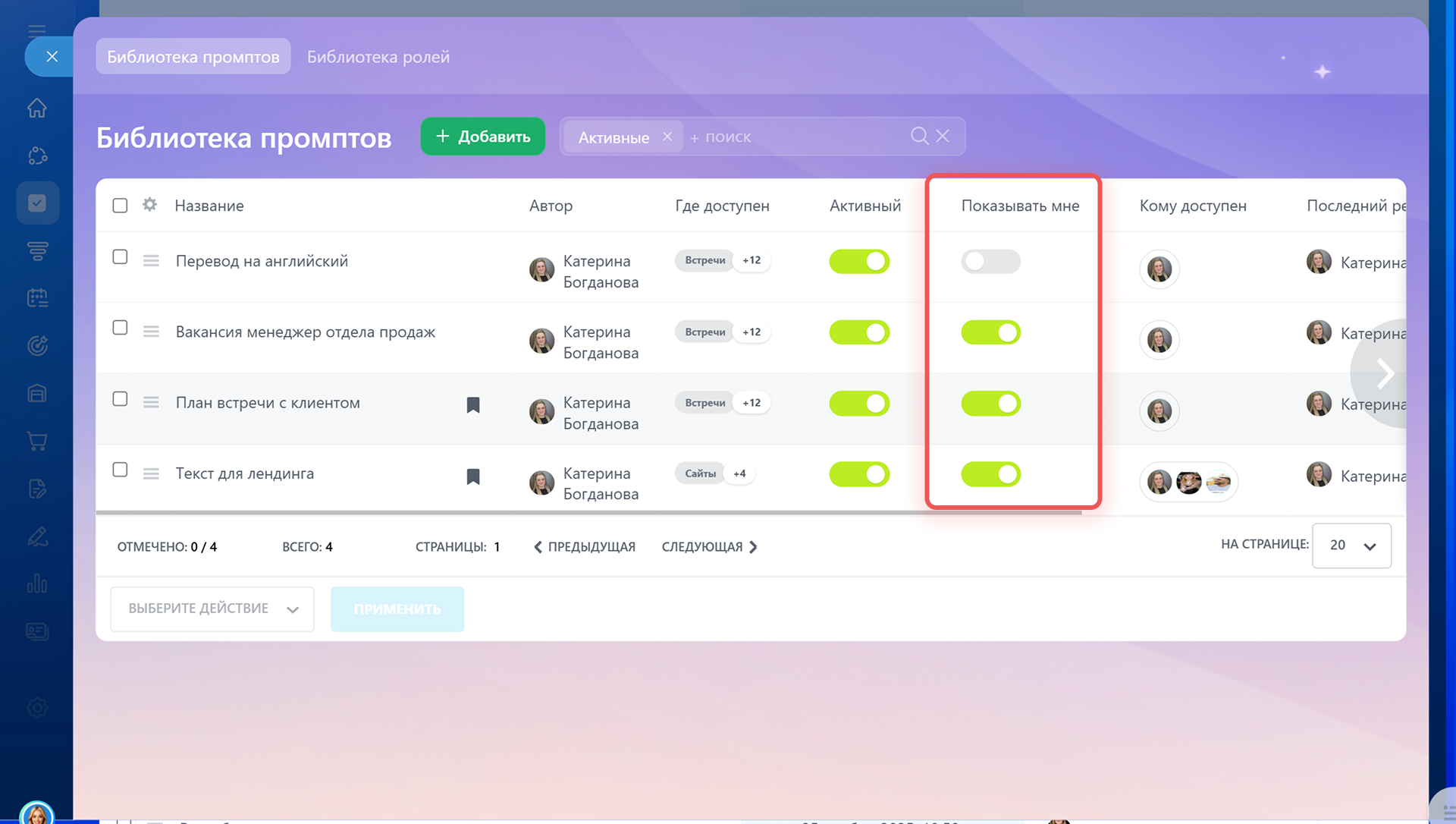This screenshot has width=1456, height=824.
Task: Click the horizontal scrollbar under the table
Action: [x=588, y=513]
